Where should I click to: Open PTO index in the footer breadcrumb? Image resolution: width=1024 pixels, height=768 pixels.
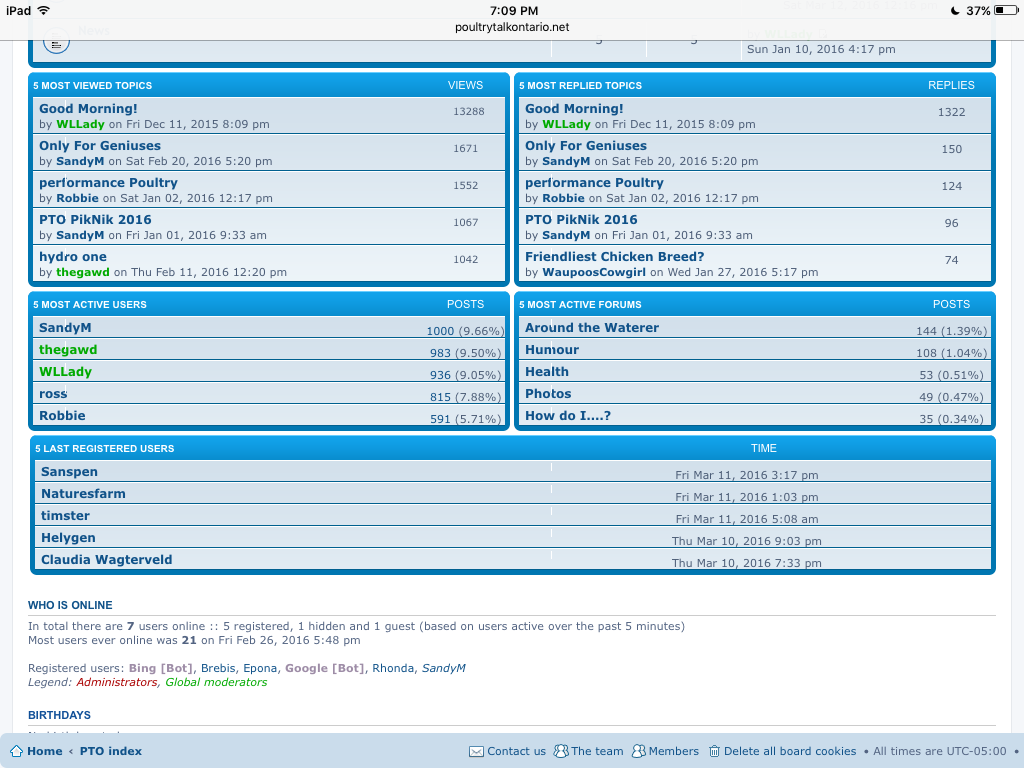click(111, 751)
